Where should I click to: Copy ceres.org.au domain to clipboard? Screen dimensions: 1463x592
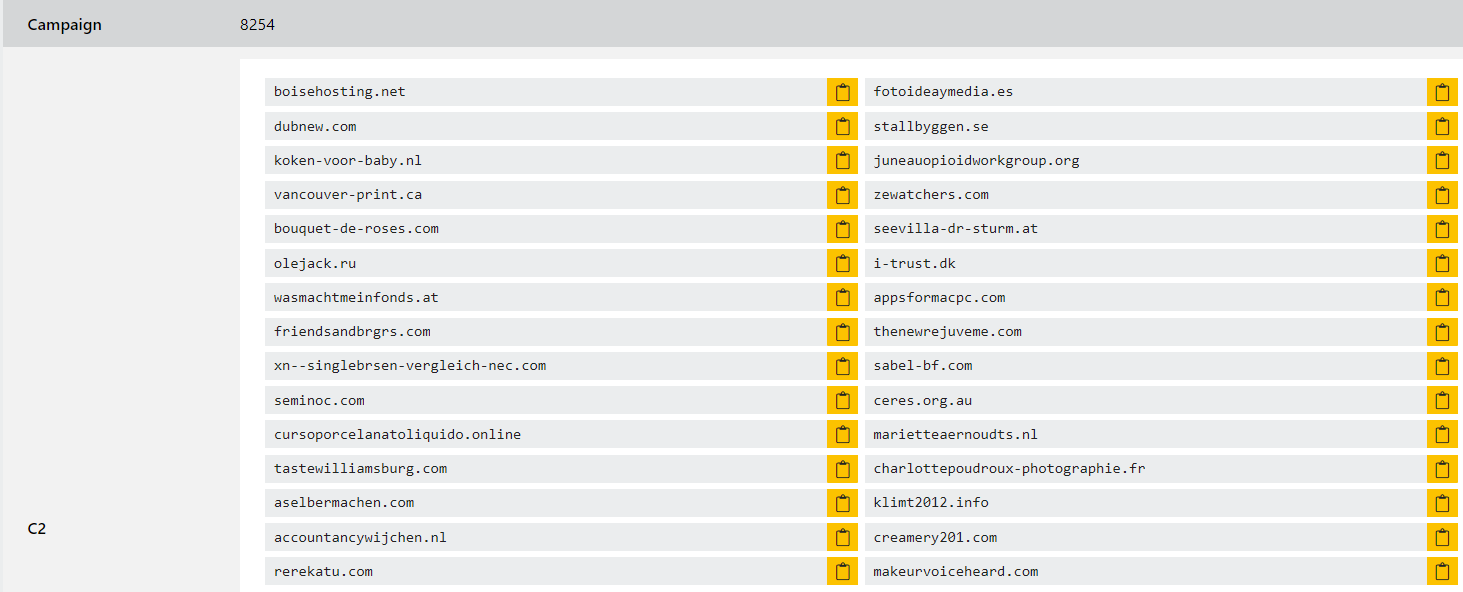1441,401
